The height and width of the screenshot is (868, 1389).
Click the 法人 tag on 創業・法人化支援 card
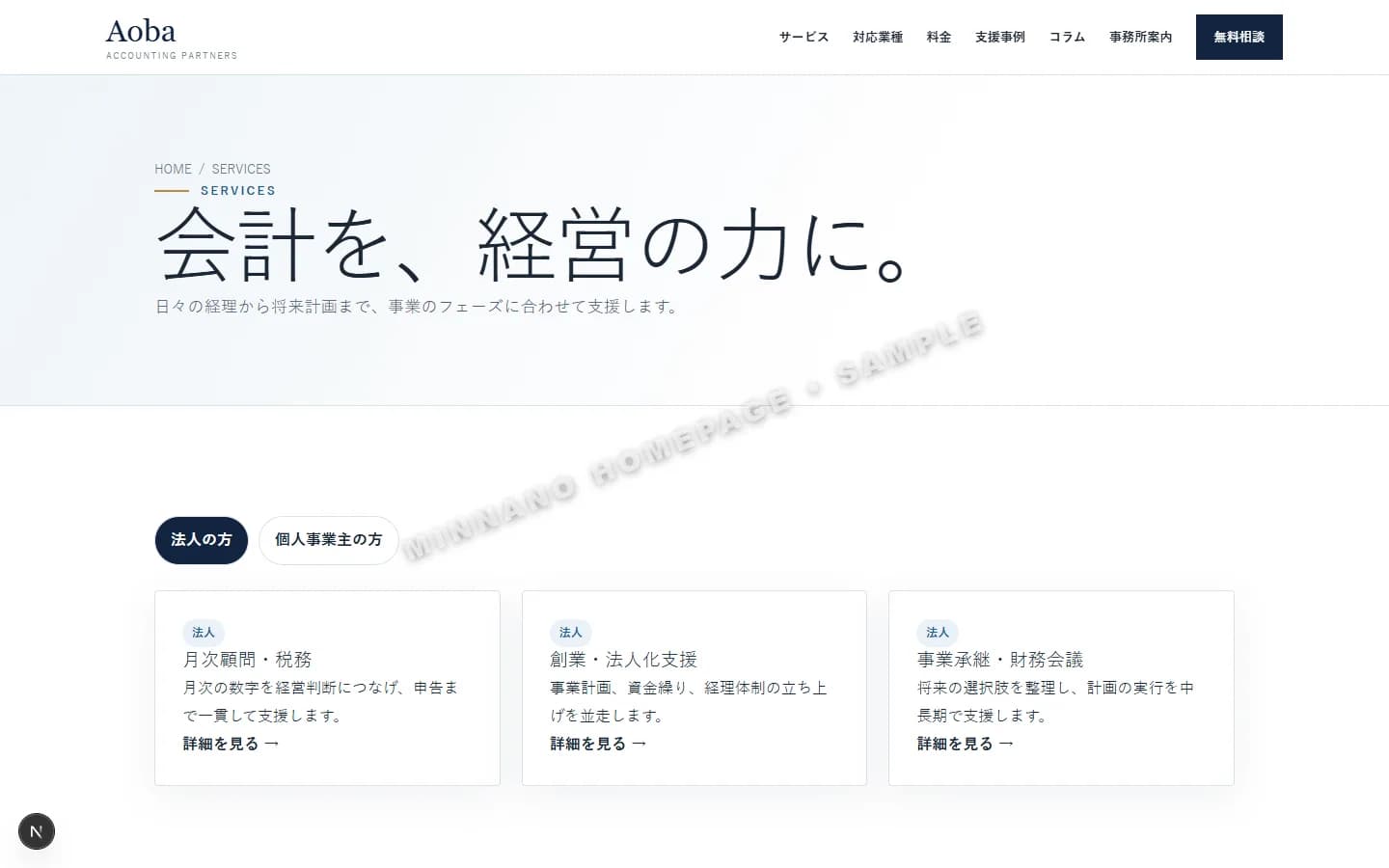pos(571,633)
